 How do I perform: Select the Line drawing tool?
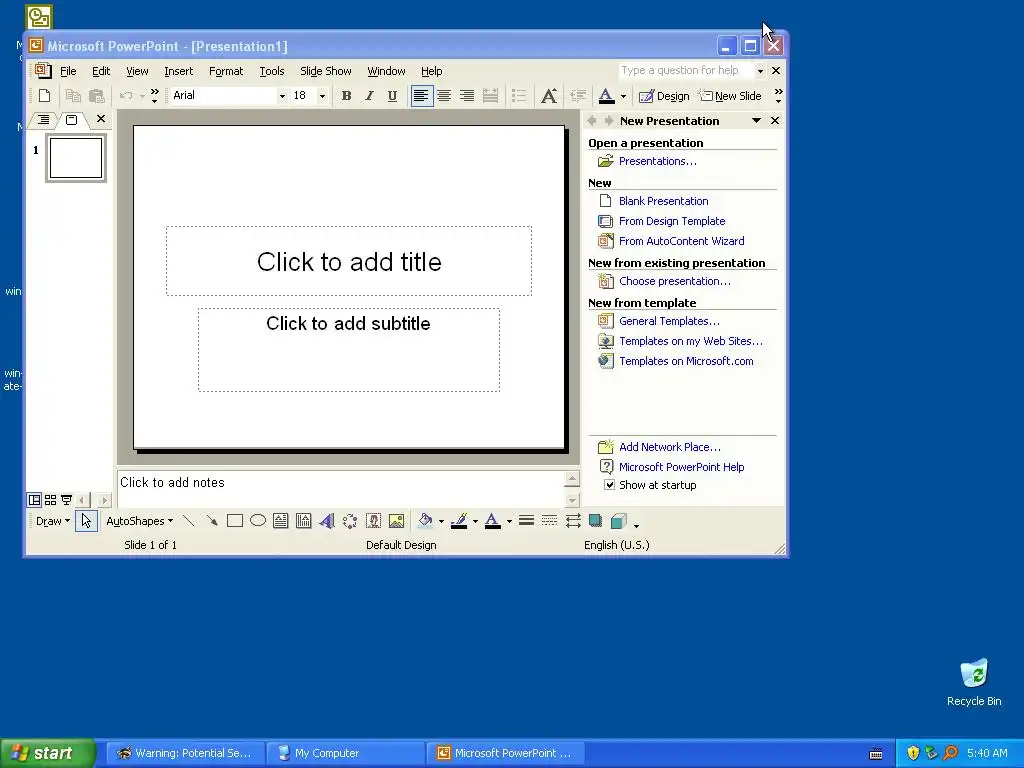(188, 521)
